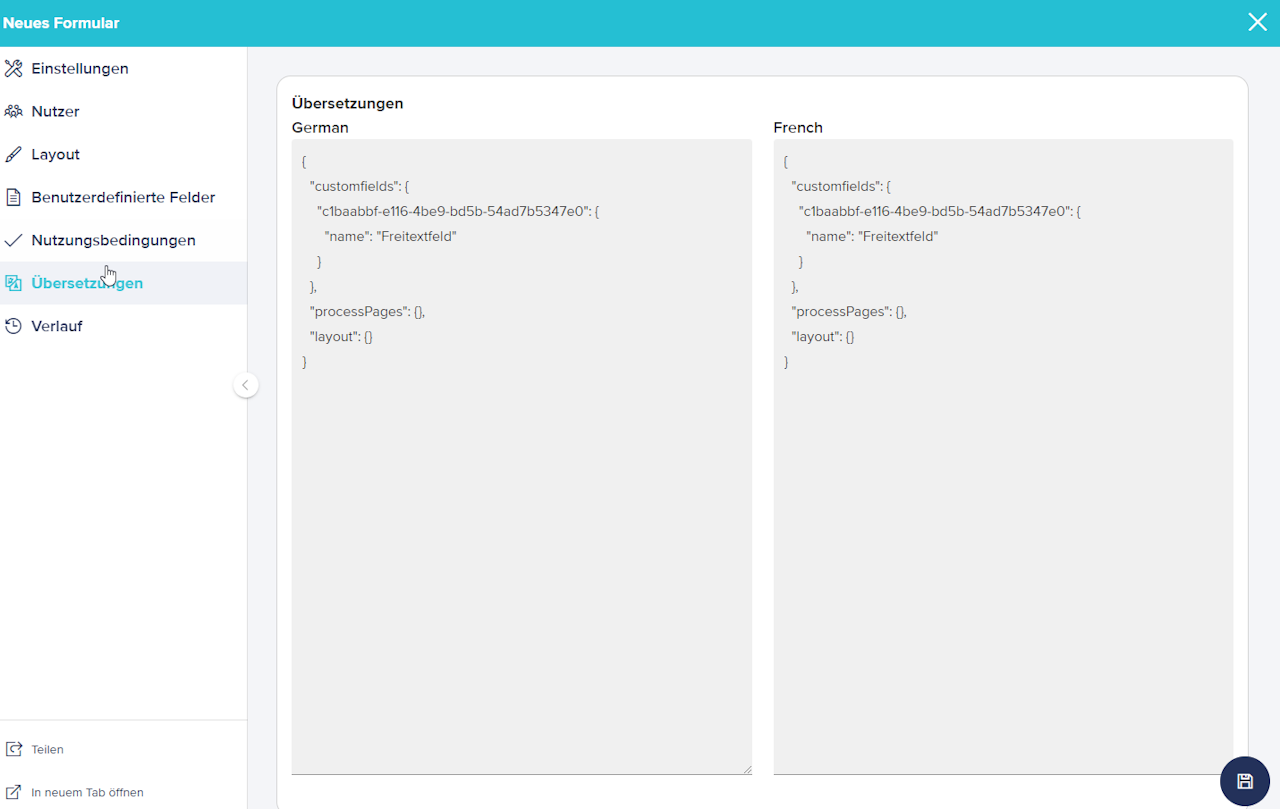This screenshot has height=809, width=1280.
Task: Click the French column label
Action: point(798,128)
